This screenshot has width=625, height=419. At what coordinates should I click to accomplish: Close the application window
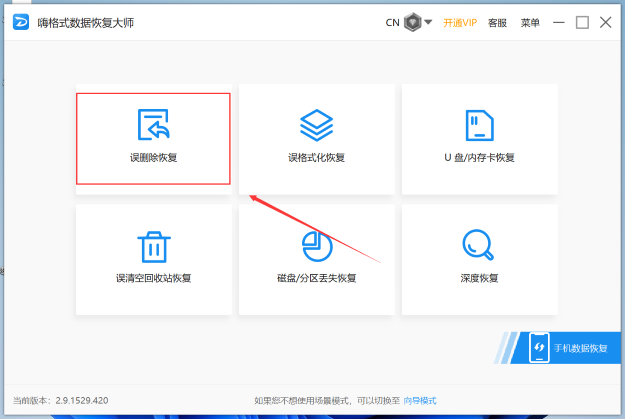pos(605,22)
